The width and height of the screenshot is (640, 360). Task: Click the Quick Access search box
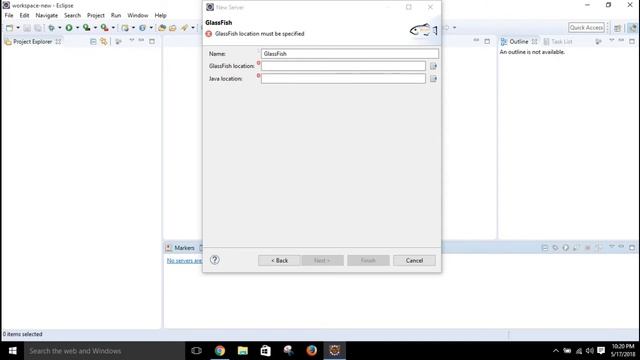click(x=586, y=28)
